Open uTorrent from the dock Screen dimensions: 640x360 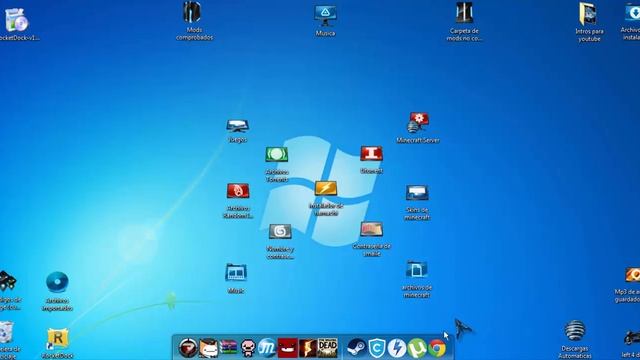[417, 348]
